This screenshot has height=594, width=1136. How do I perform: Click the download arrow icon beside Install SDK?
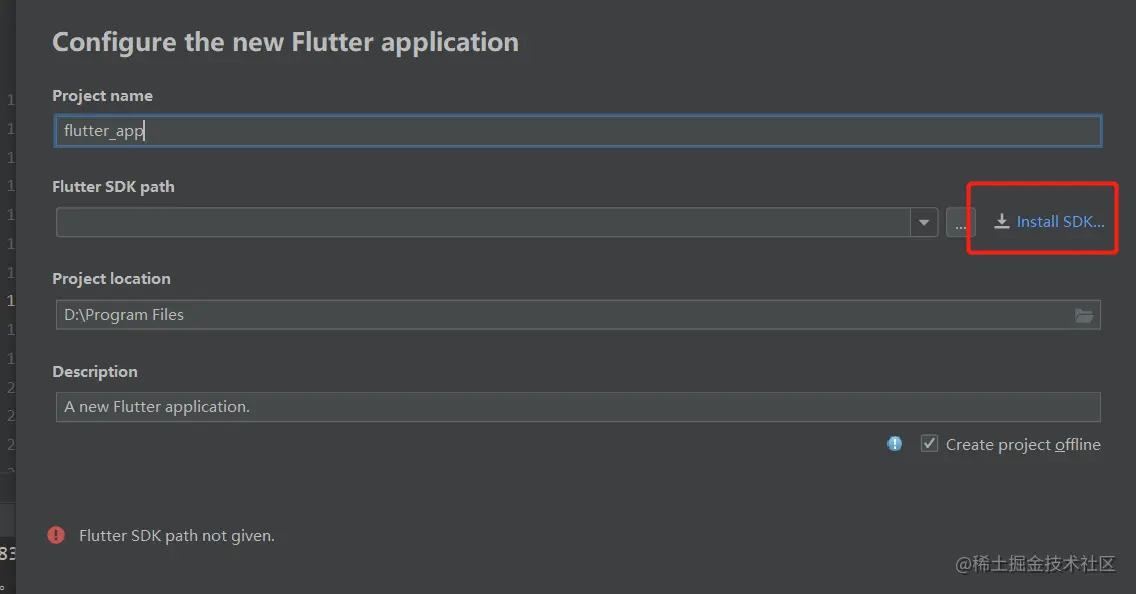click(1001, 222)
